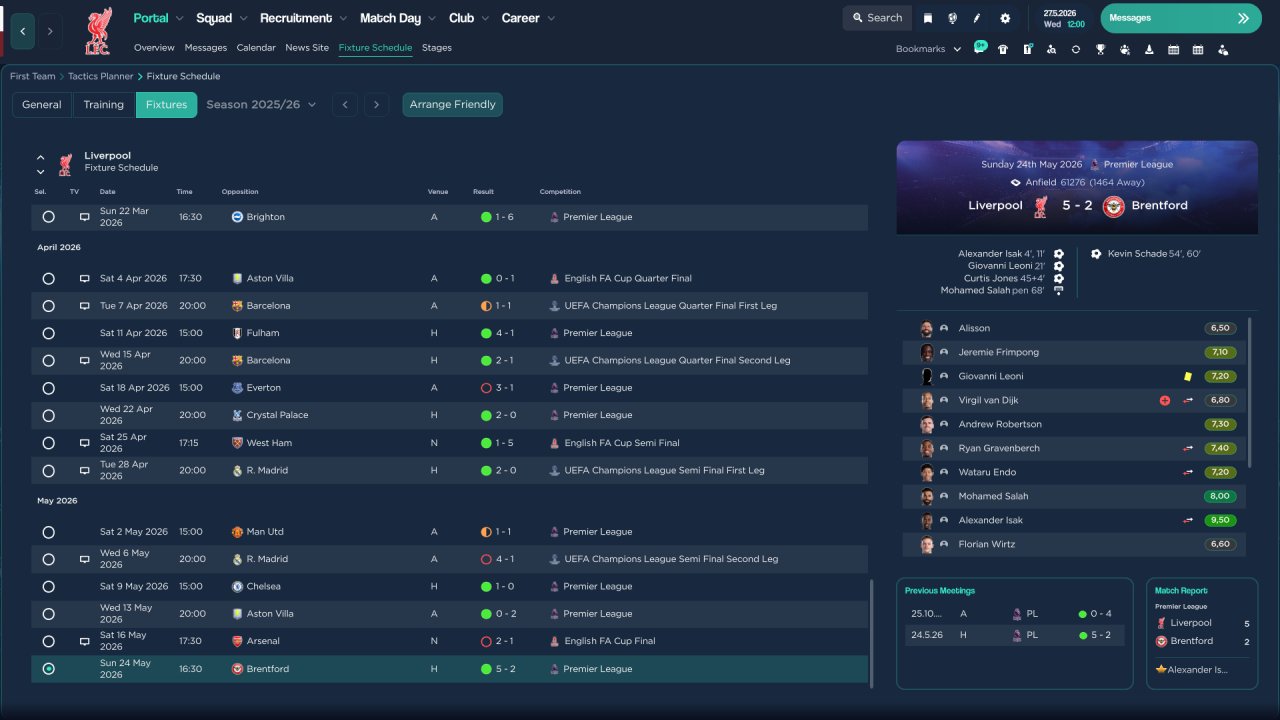The image size is (1280, 720).
Task: Select the Man Utd fixture radio button
Action: coord(48,532)
